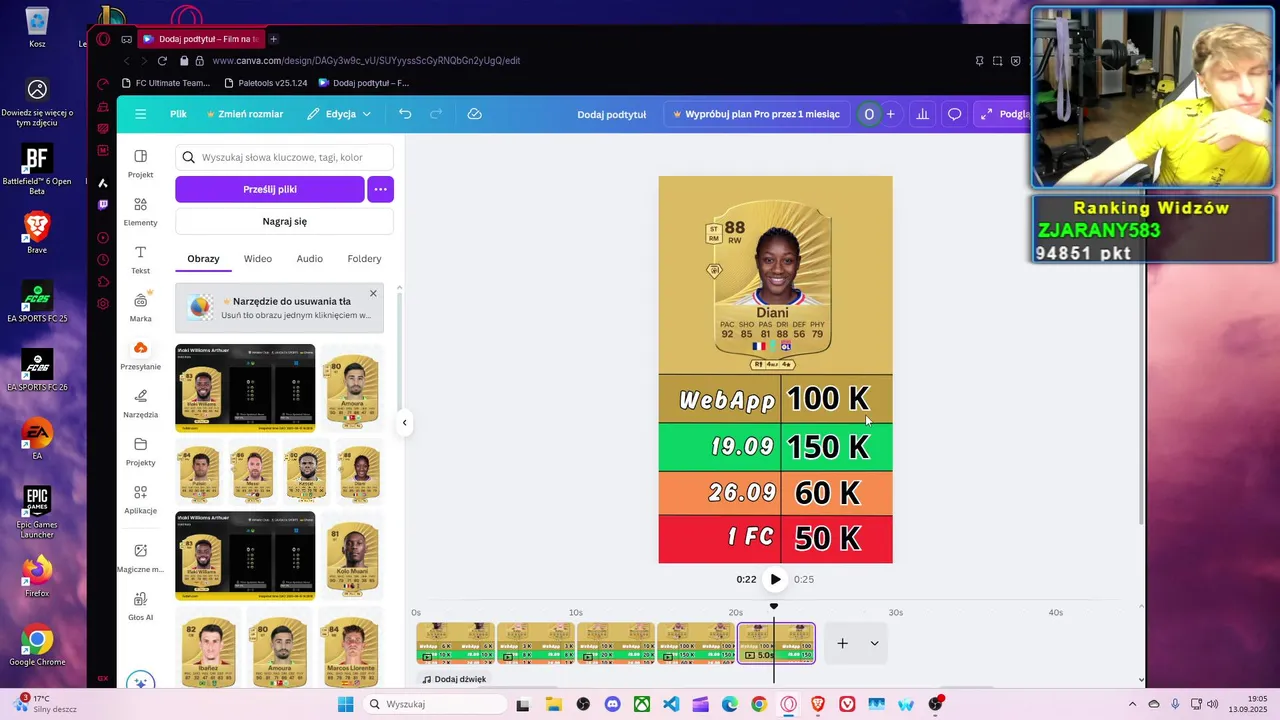Open EA SPORTS FC 26 desktop shortcut
This screenshot has width=1280, height=720.
(x=37, y=369)
